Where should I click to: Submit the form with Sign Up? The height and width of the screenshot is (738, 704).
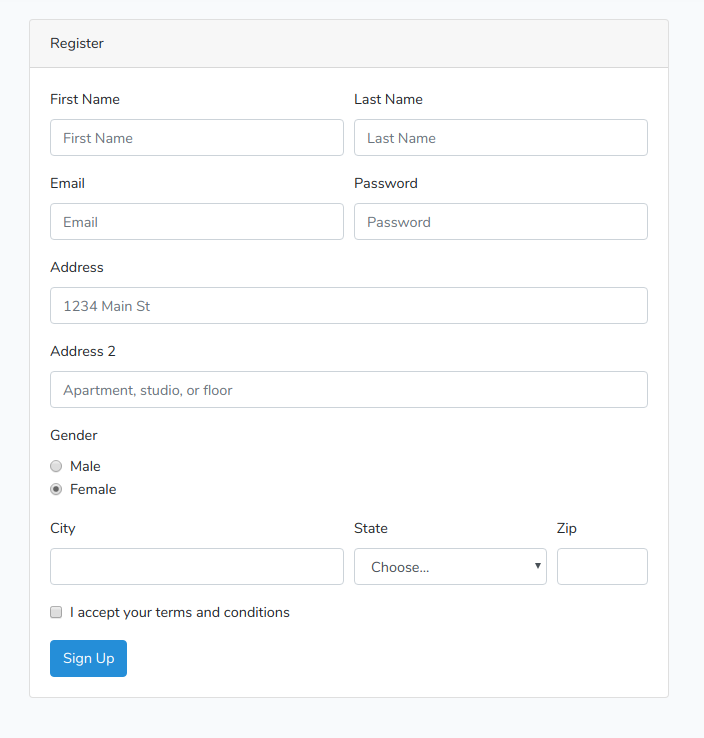(88, 658)
